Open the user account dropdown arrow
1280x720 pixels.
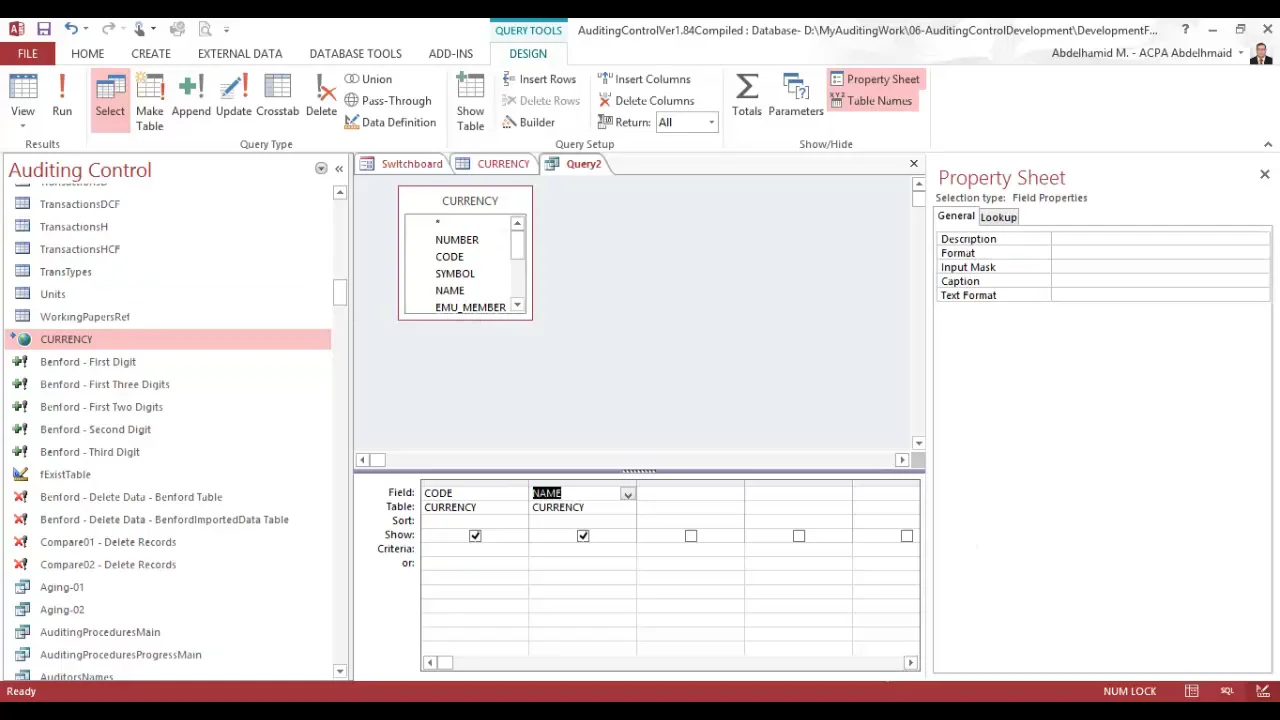click(1241, 53)
